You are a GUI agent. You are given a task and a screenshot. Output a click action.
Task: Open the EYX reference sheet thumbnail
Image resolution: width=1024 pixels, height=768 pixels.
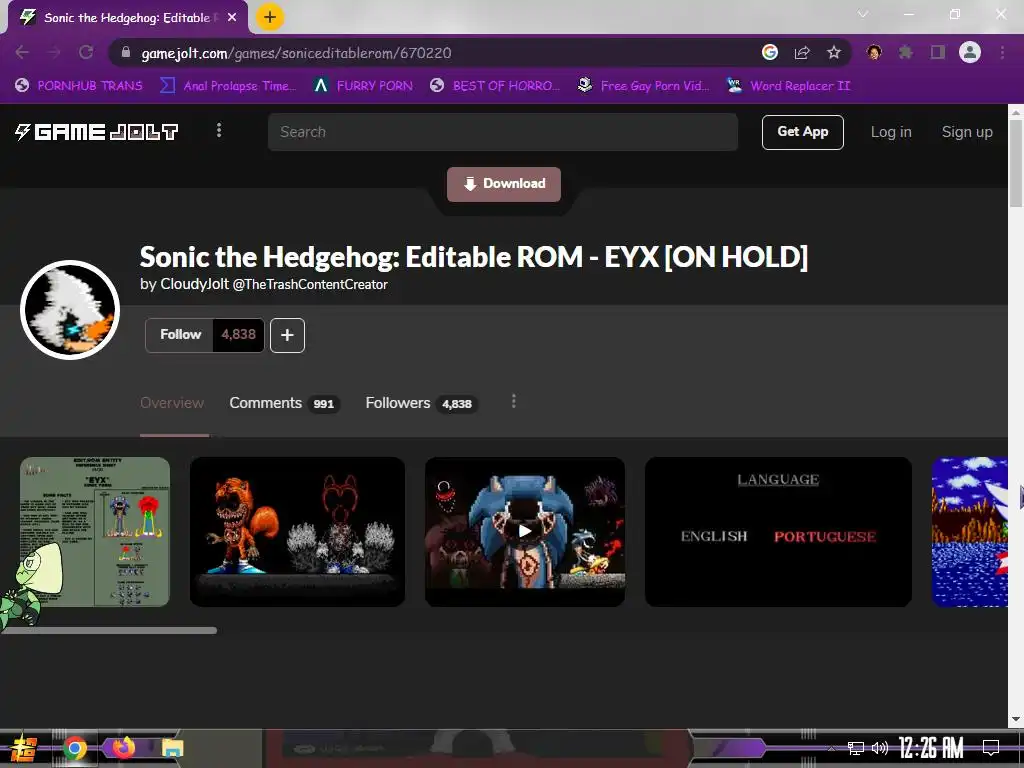point(95,532)
